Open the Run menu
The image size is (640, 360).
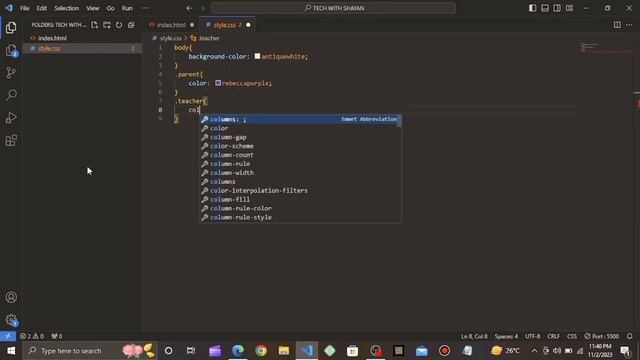tap(127, 8)
